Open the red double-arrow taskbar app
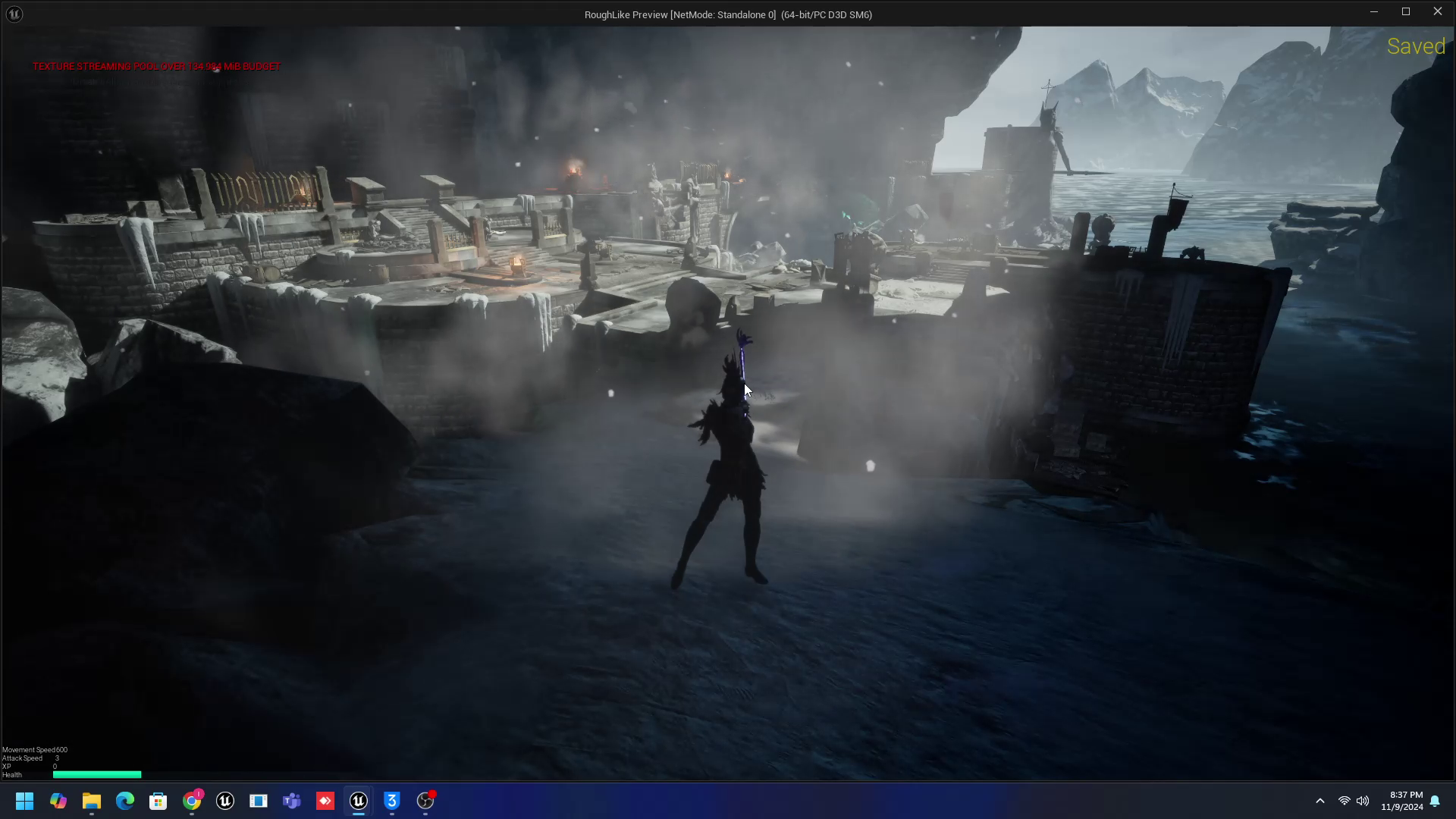This screenshot has height=819, width=1456. (x=325, y=802)
